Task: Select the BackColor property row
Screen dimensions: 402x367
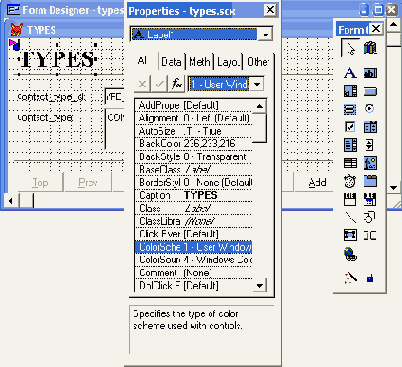Action: point(193,144)
